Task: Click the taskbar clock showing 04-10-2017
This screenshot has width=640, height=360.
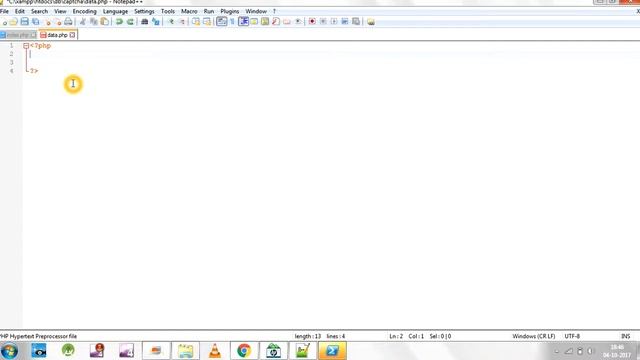Action: tap(617, 351)
